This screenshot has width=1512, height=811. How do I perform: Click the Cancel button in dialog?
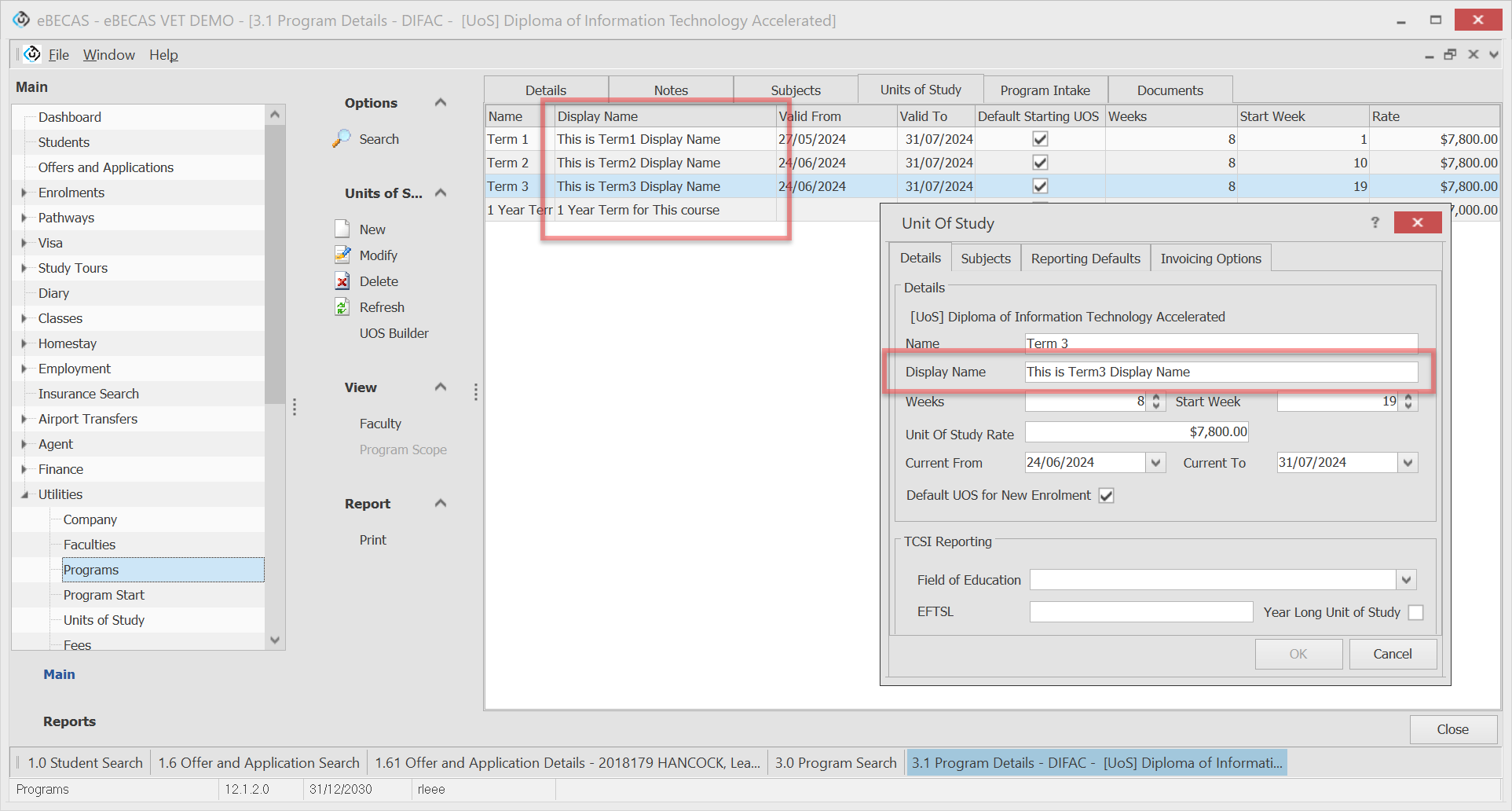click(1392, 654)
